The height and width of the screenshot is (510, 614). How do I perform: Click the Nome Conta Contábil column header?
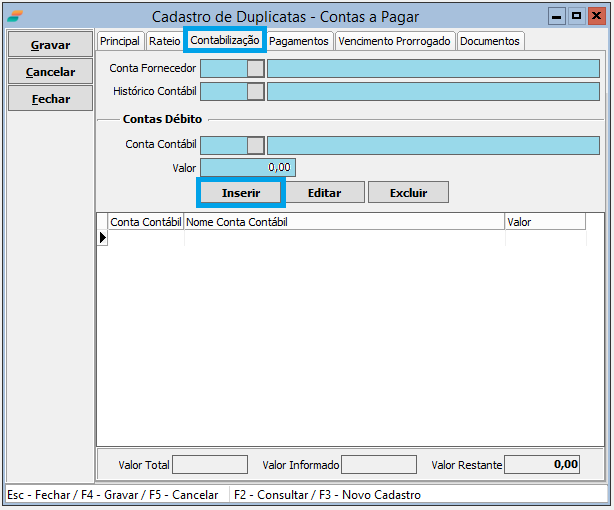[x=344, y=222]
